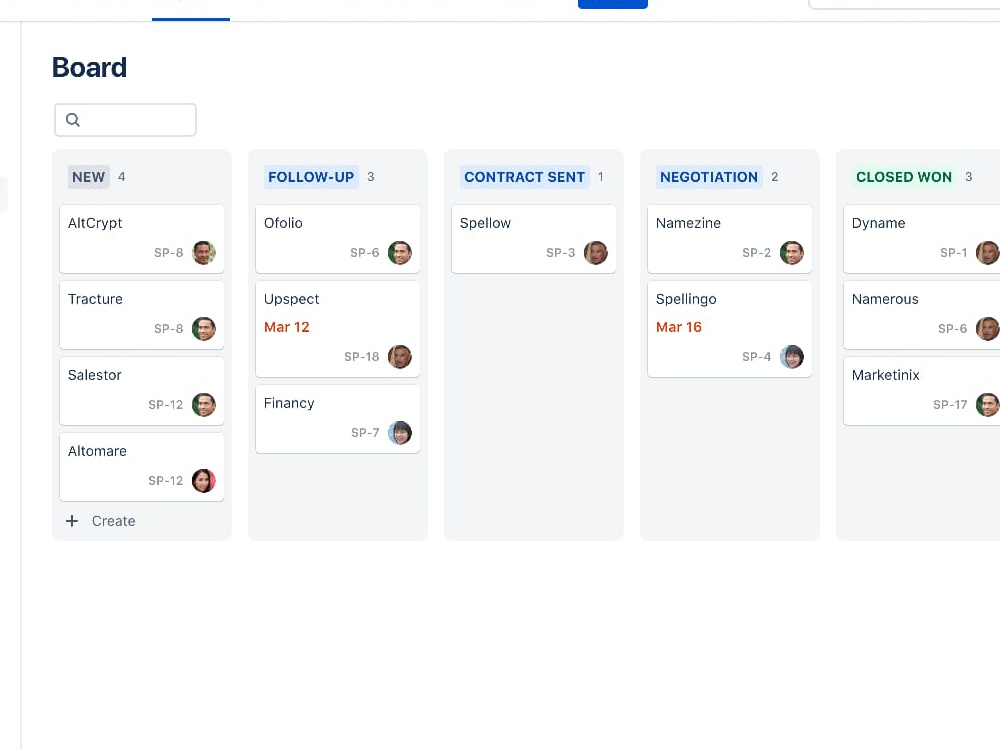Screen dimensions: 1000x750
Task: Click assignee avatar on Altomare card
Action: [x=204, y=480]
